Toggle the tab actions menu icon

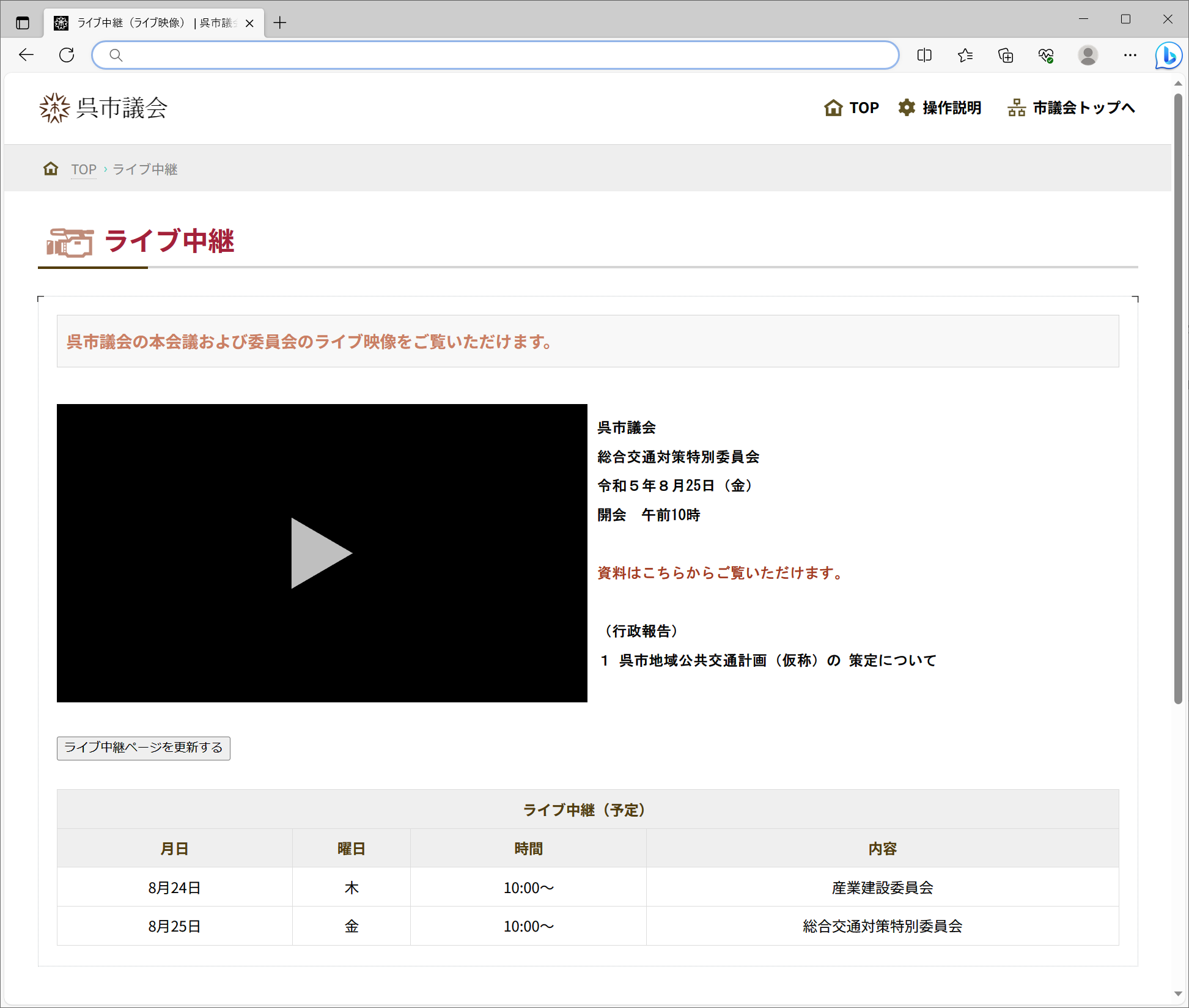pos(23,23)
